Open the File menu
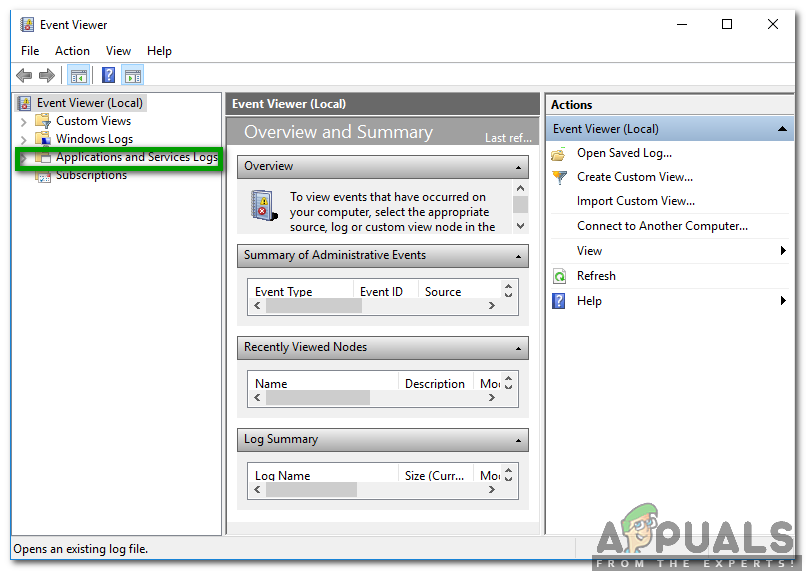 click(30, 51)
